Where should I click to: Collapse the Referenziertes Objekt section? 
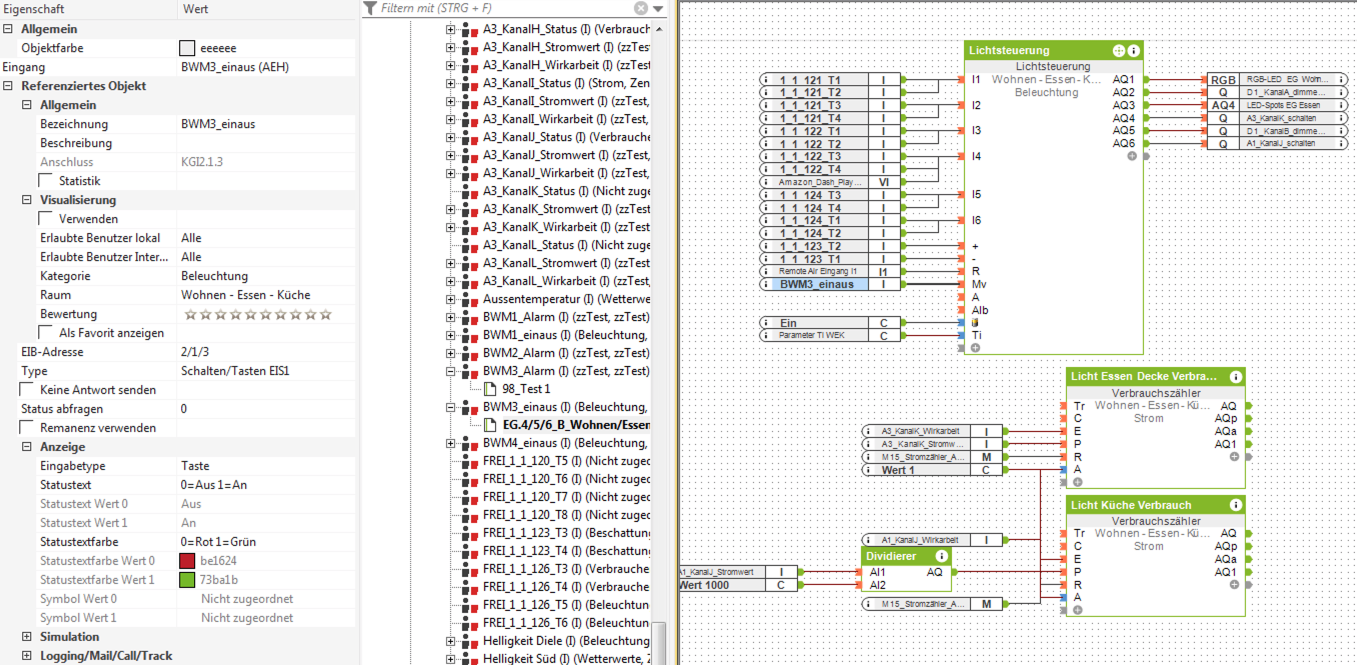point(8,86)
